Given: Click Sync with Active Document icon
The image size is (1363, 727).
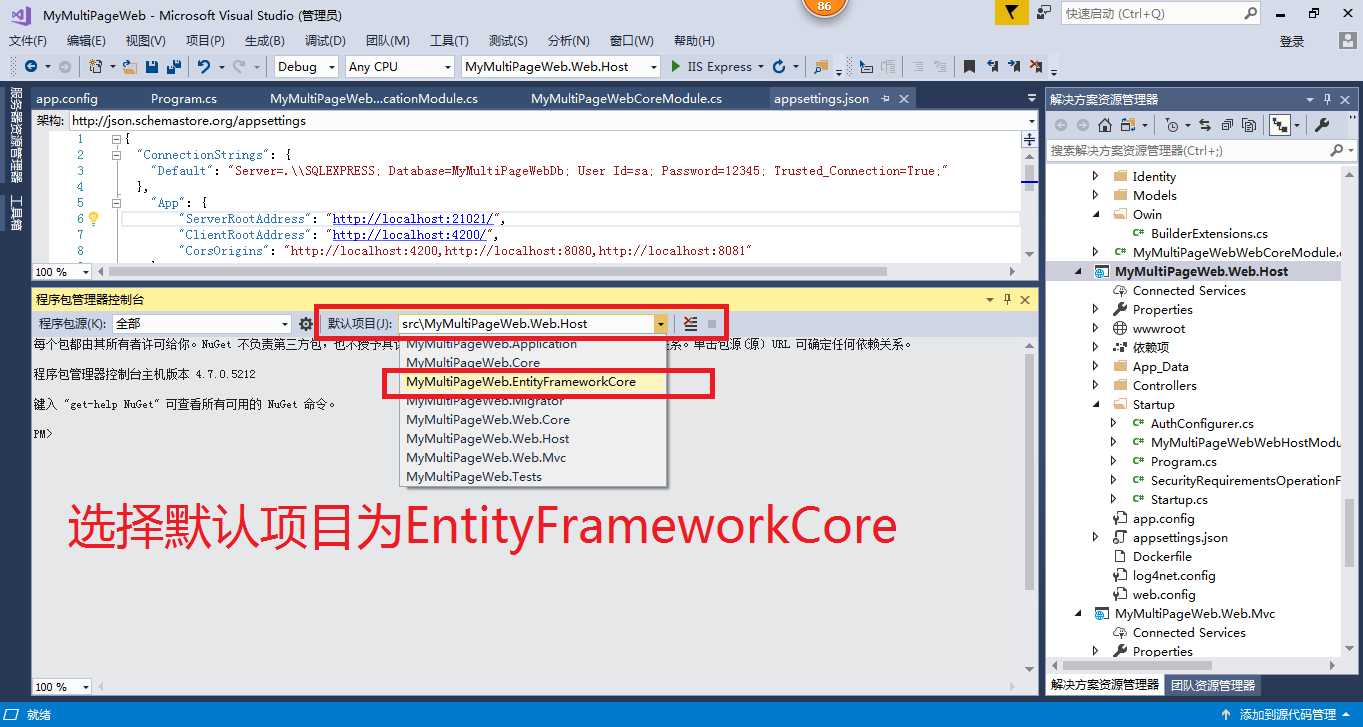Looking at the screenshot, I should (x=1204, y=125).
